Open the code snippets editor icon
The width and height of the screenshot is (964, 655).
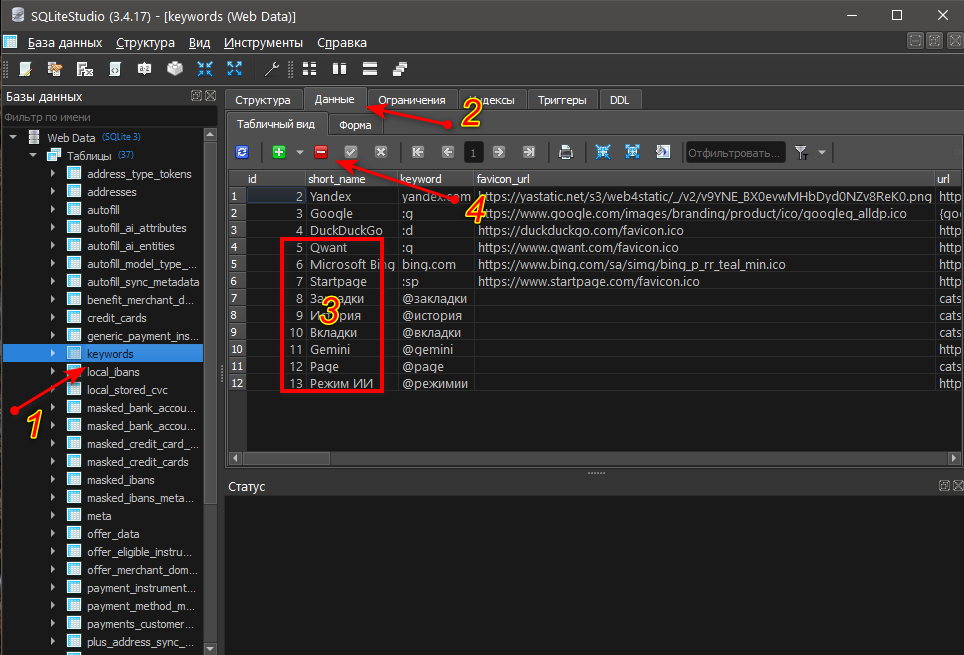click(115, 69)
